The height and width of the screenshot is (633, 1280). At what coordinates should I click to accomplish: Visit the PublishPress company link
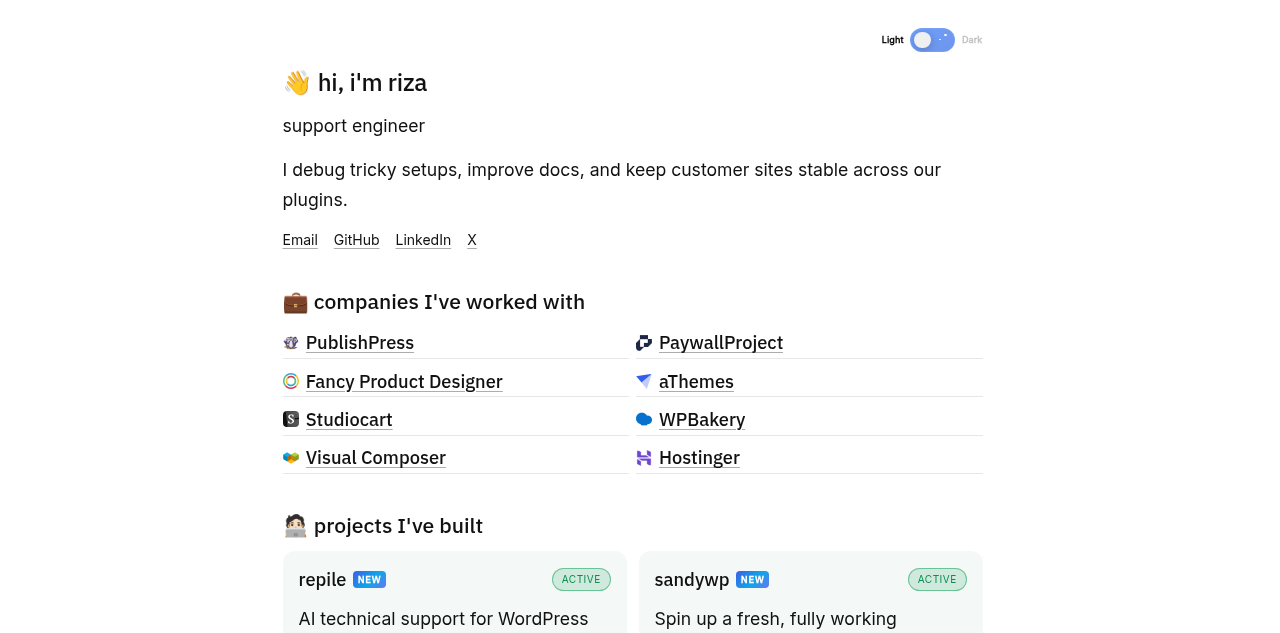(360, 343)
